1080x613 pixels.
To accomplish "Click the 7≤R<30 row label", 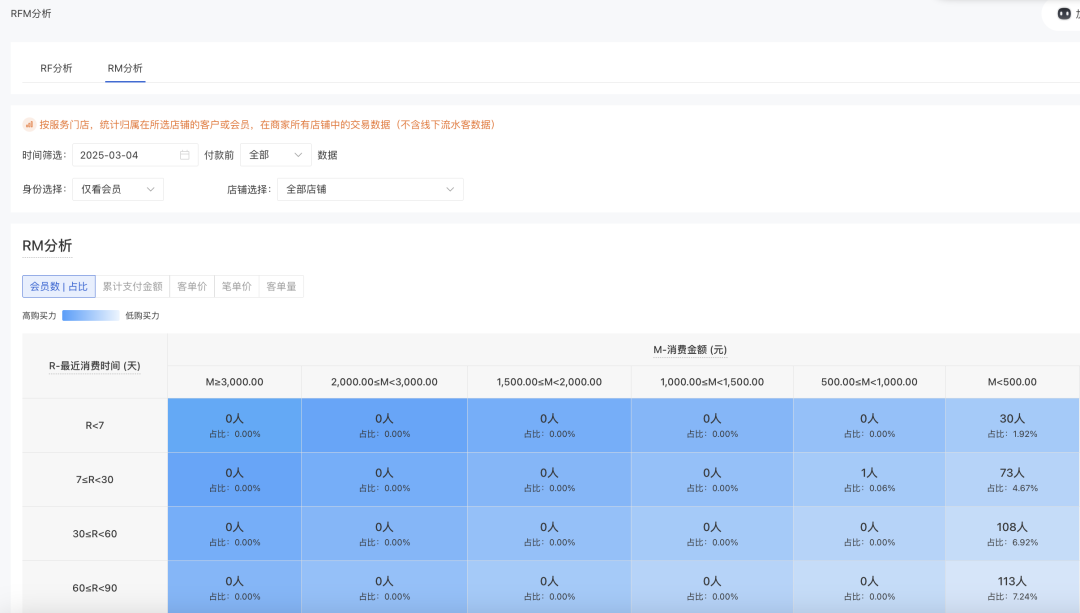I will [94, 479].
